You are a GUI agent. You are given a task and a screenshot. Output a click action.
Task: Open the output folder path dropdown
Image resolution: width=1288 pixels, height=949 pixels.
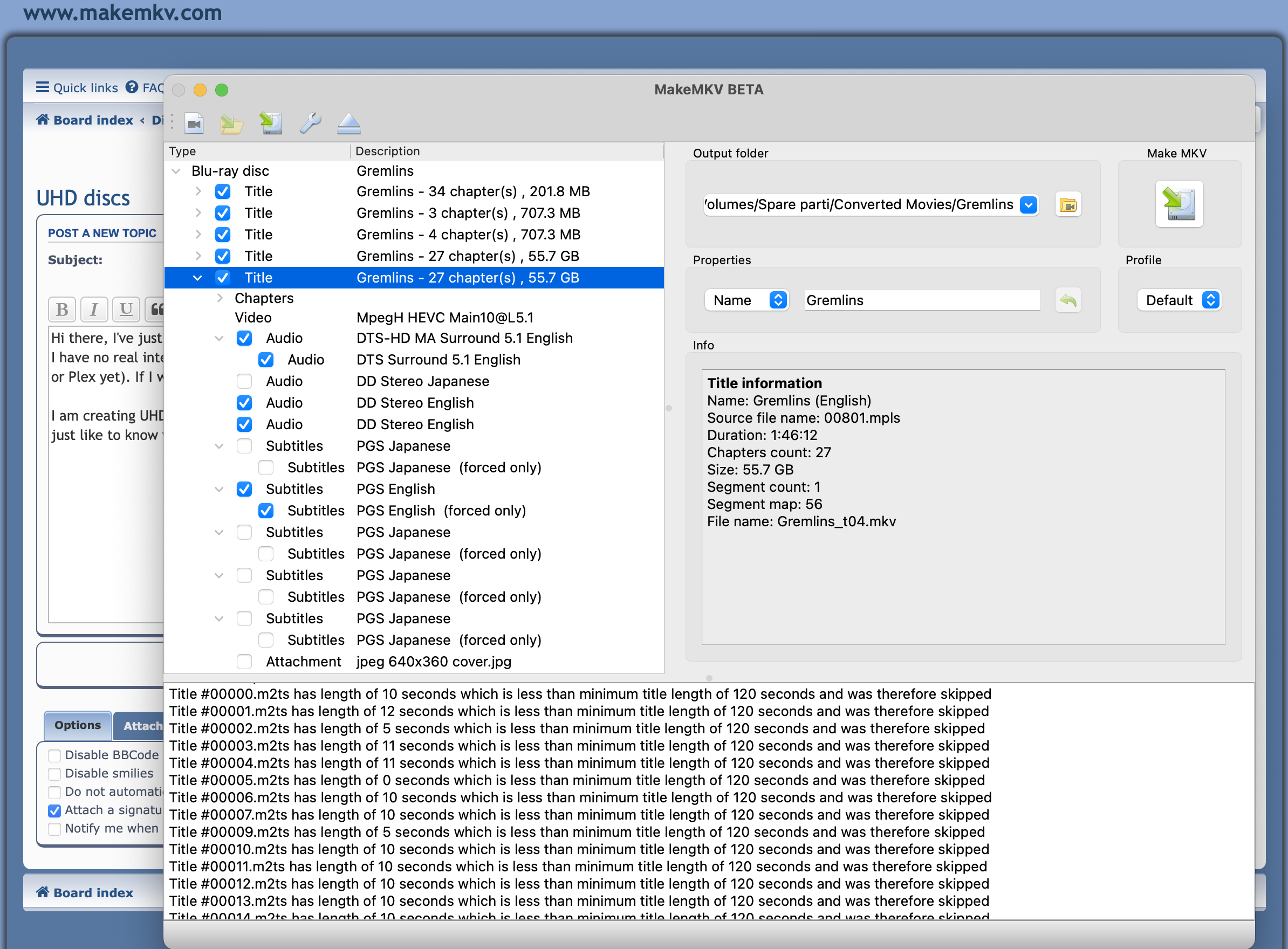(x=1029, y=204)
